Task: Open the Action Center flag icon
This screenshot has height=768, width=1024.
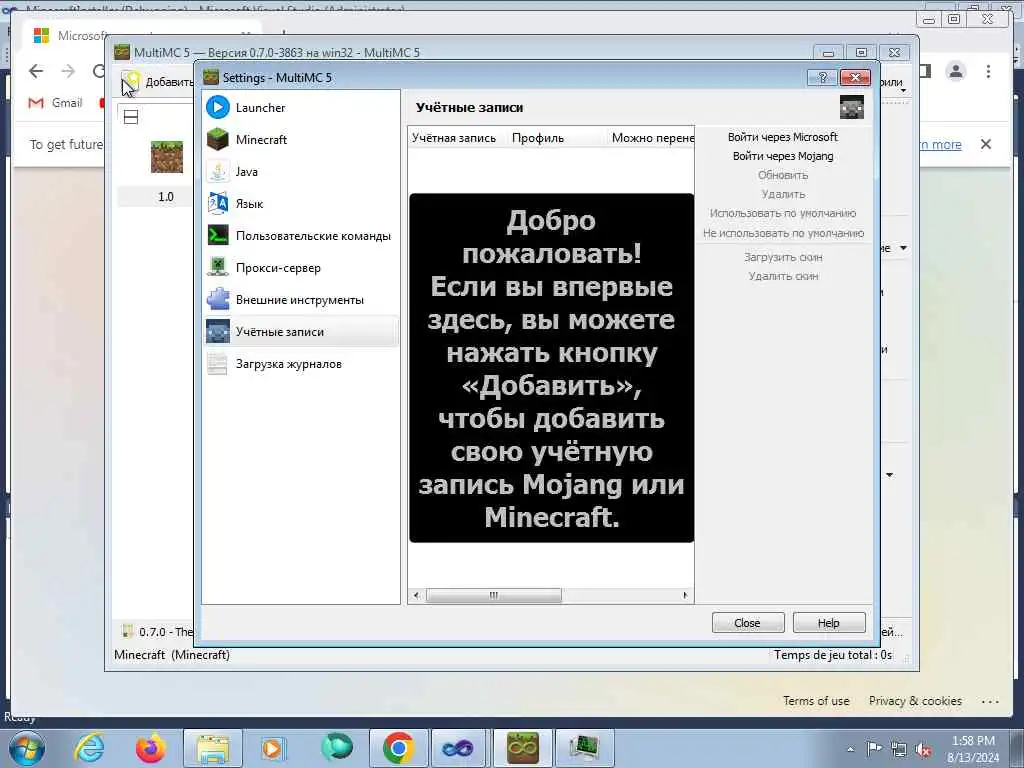Action: pos(874,749)
